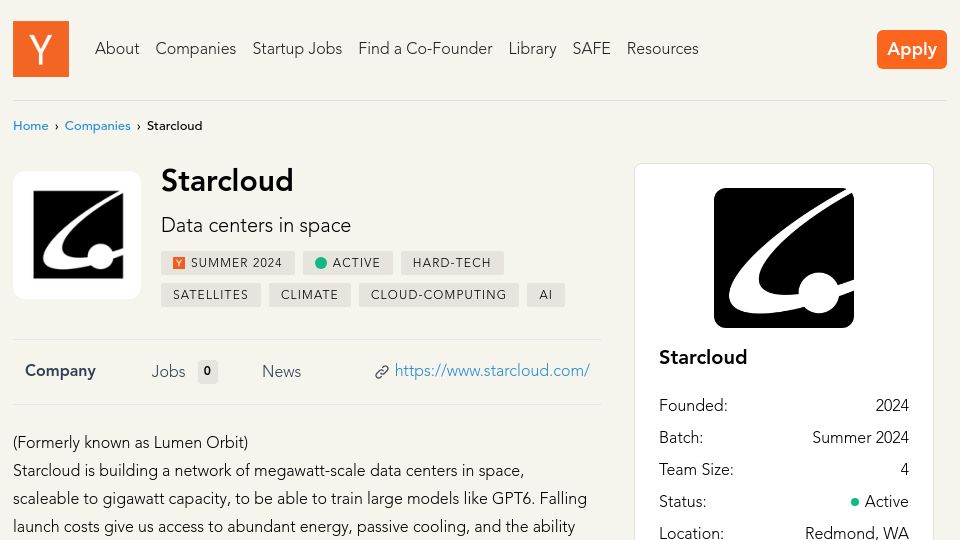Click the link chain icon beside the website URL
960x540 pixels.
coord(381,372)
